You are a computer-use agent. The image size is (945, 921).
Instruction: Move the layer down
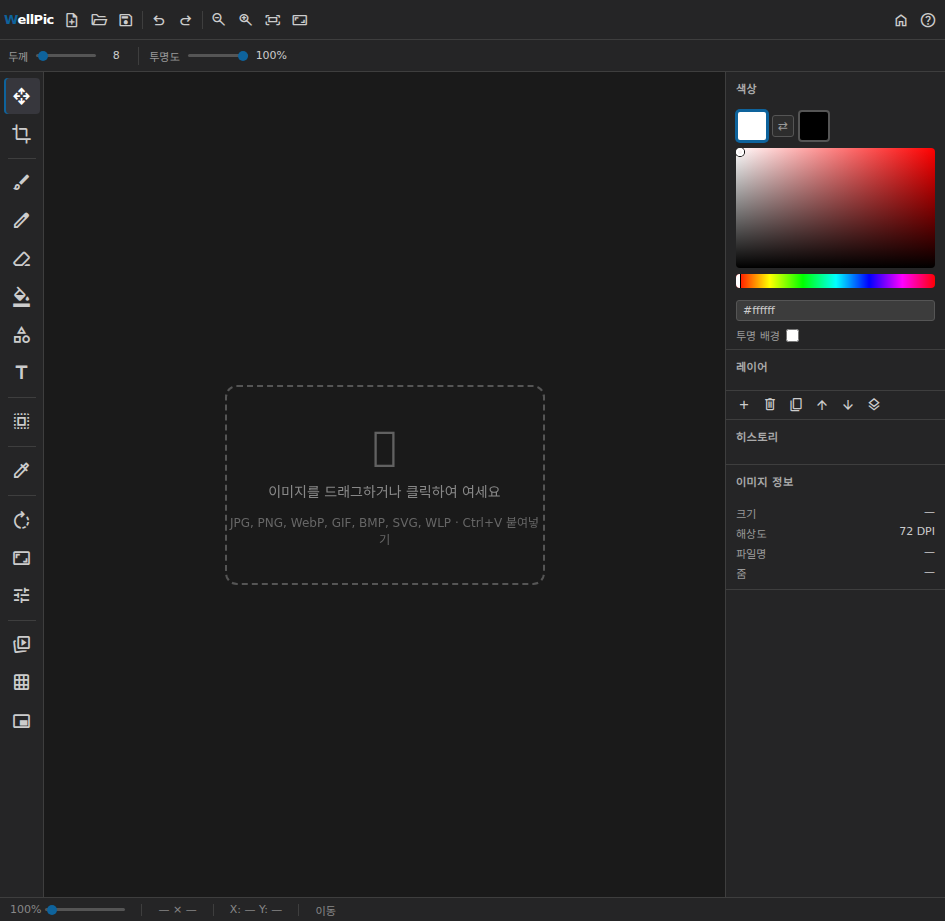(848, 405)
